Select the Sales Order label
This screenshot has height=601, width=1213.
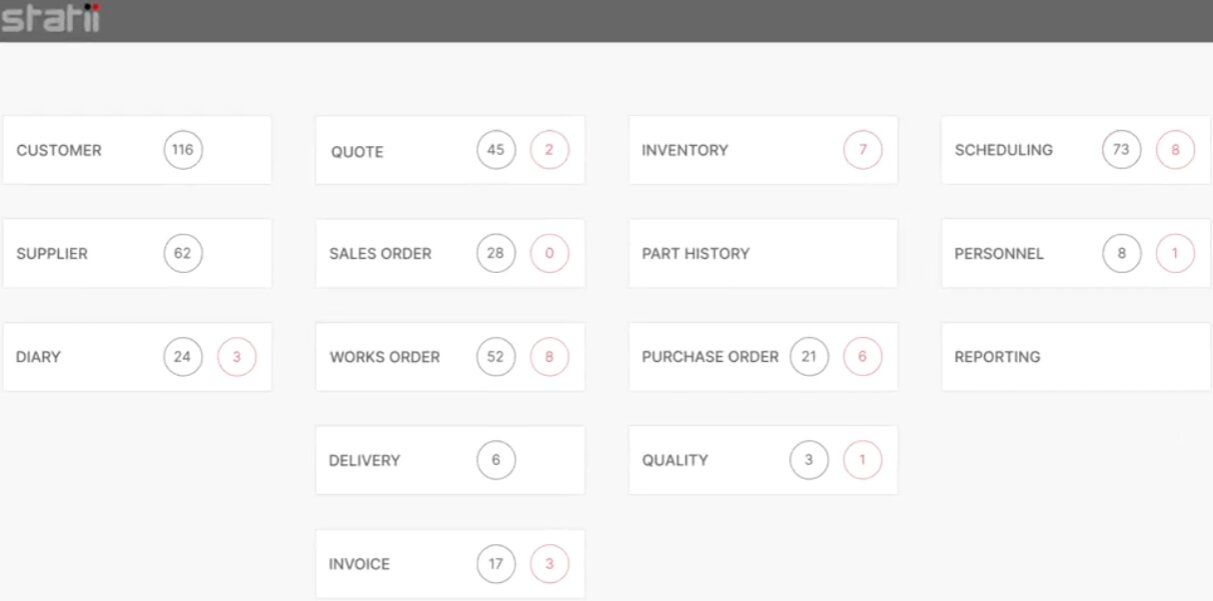point(380,254)
